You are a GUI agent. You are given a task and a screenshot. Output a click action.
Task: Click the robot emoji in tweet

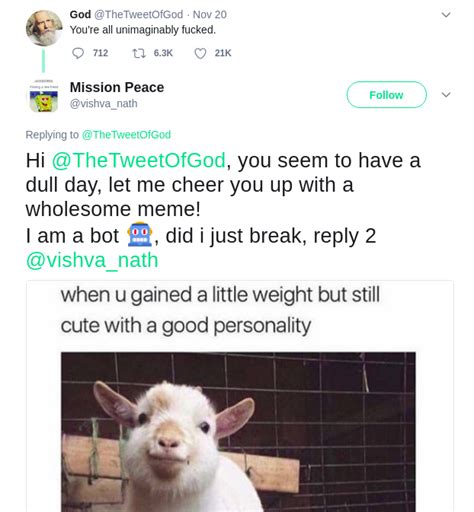(140, 235)
